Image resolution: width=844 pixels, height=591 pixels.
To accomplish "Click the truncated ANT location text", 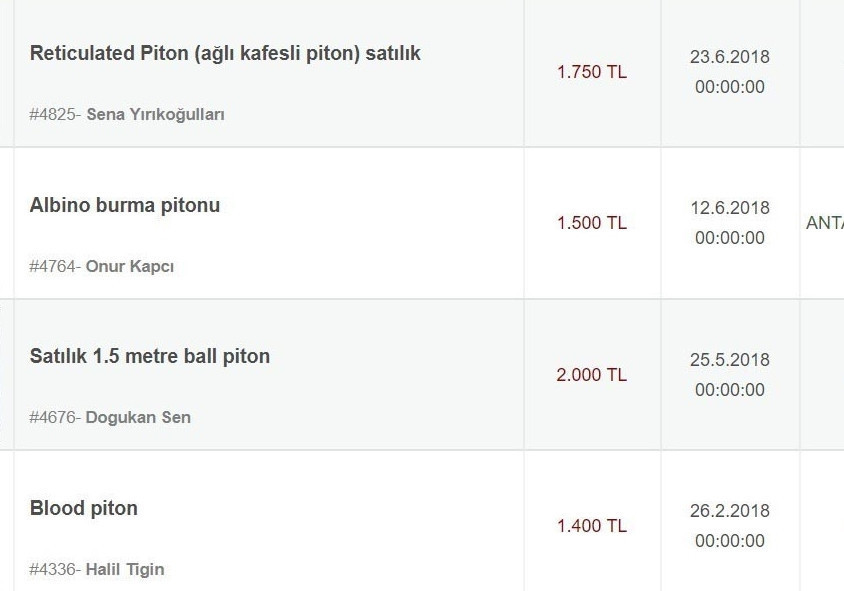I will pos(825,223).
